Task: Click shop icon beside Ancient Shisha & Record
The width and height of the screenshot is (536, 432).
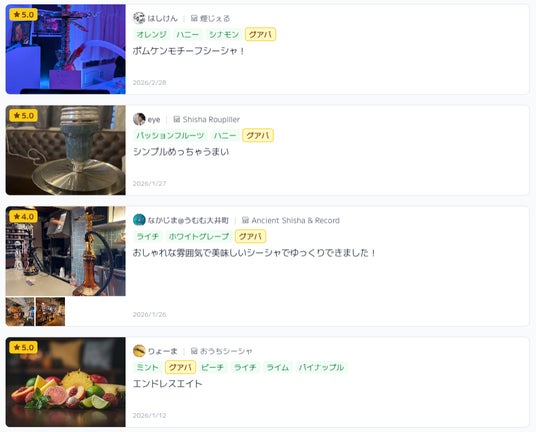Action: pyautogui.click(x=245, y=220)
